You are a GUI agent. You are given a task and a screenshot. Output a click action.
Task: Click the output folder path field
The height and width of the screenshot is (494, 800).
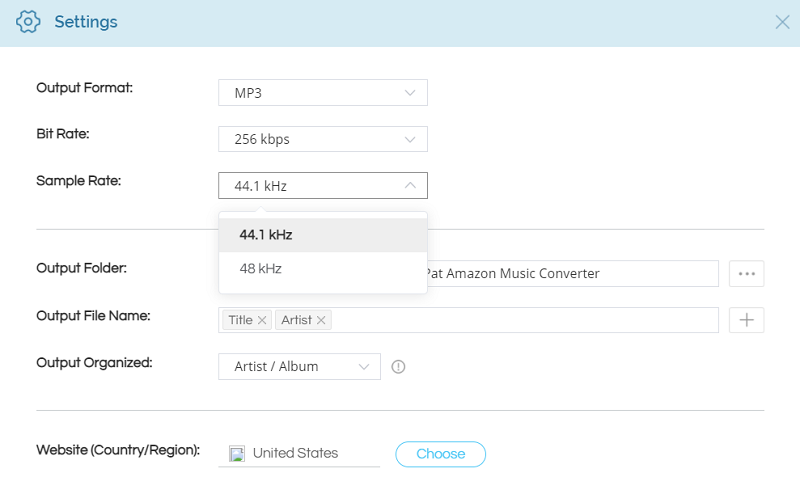(x=570, y=273)
